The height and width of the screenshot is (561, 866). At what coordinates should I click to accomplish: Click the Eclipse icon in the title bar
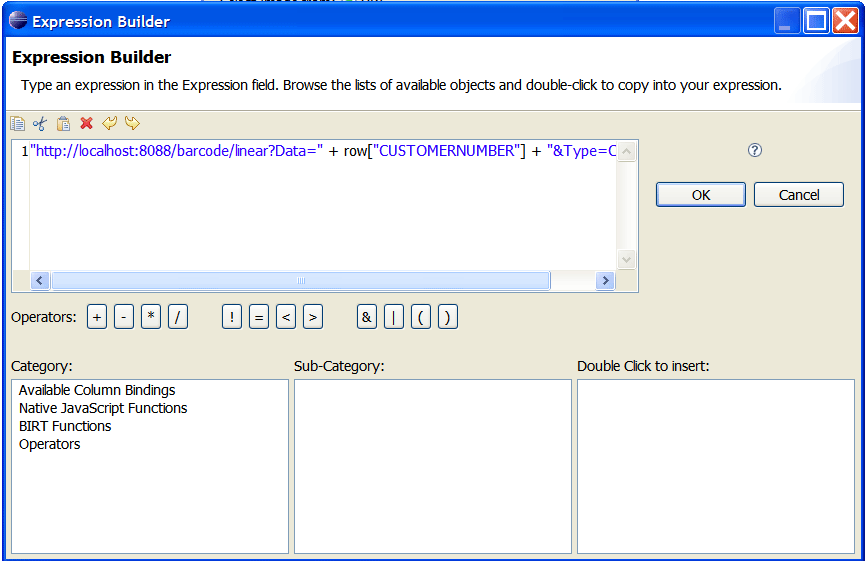coord(18,20)
